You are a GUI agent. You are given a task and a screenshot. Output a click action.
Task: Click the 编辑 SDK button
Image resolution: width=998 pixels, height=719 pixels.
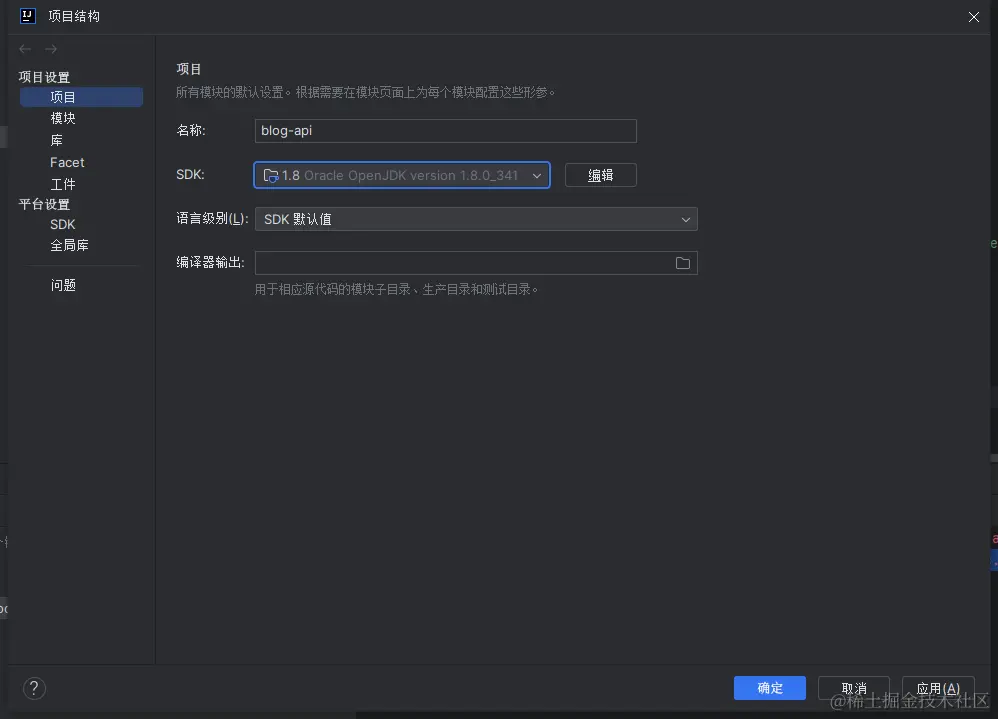coord(600,175)
